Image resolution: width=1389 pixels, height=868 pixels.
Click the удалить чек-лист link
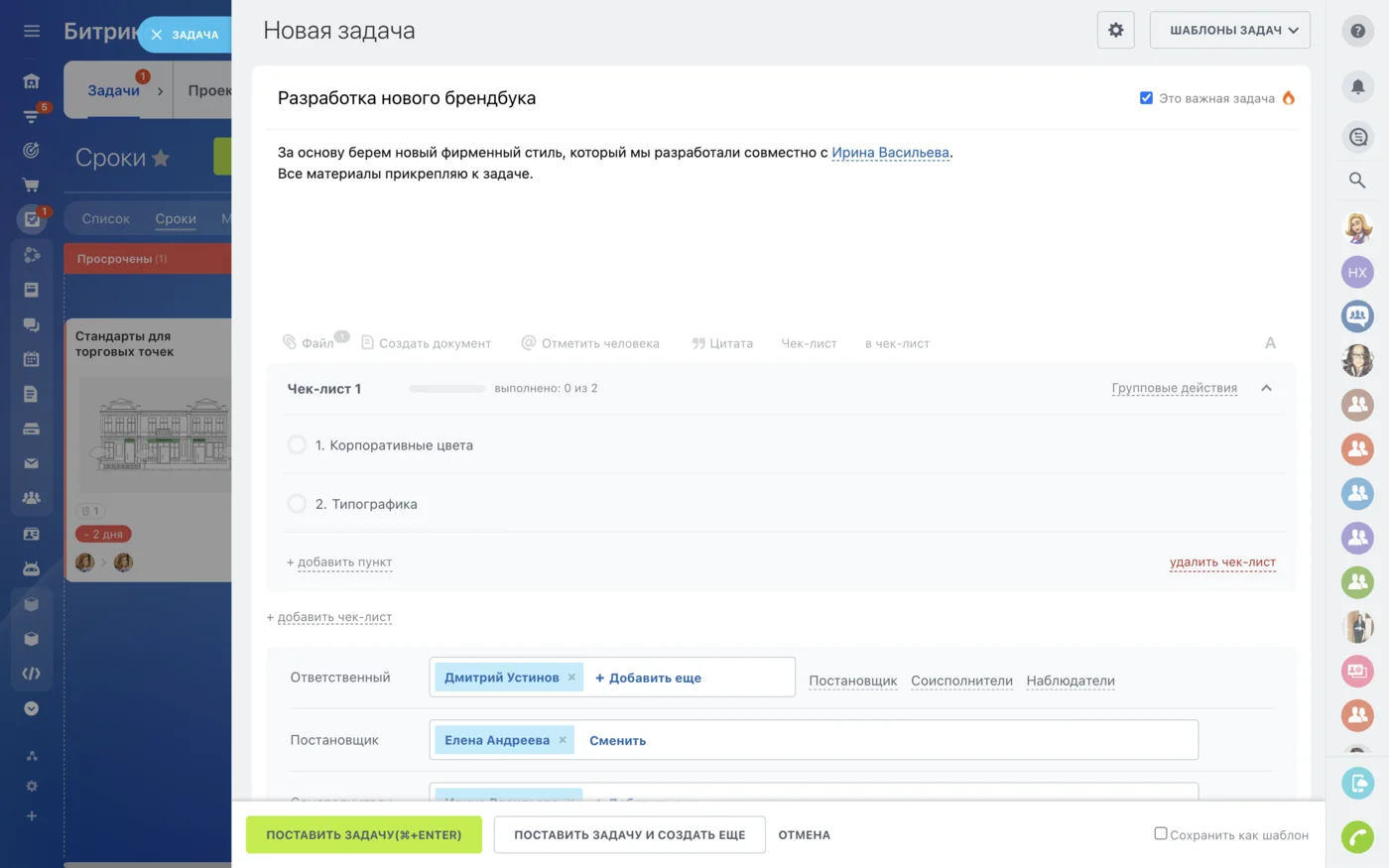point(1222,562)
